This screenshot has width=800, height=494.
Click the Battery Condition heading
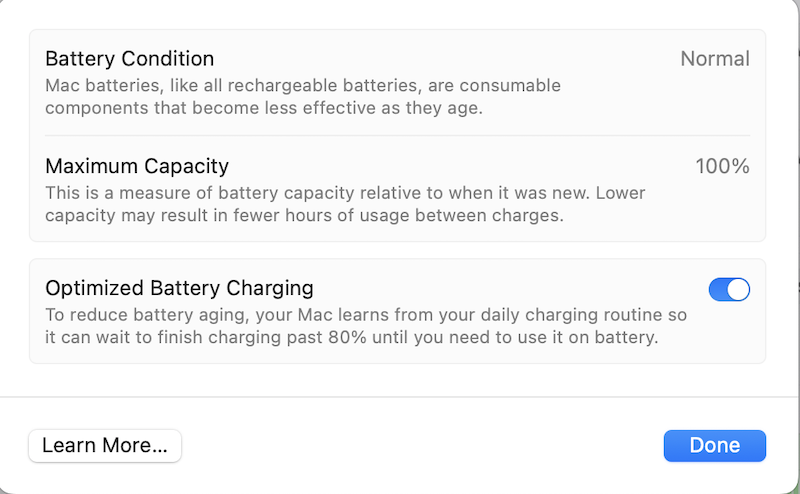pos(129,59)
